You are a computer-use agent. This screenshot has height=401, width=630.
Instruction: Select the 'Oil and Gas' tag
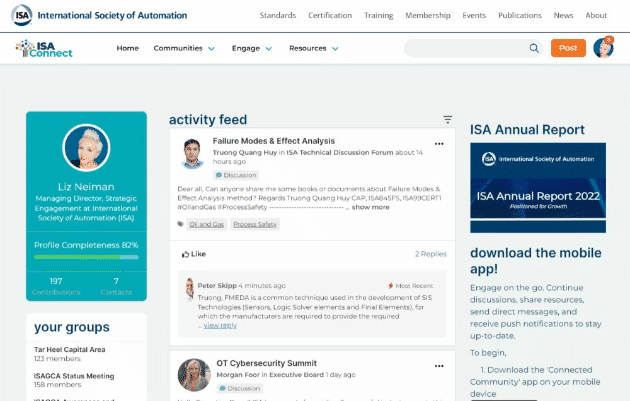point(206,225)
